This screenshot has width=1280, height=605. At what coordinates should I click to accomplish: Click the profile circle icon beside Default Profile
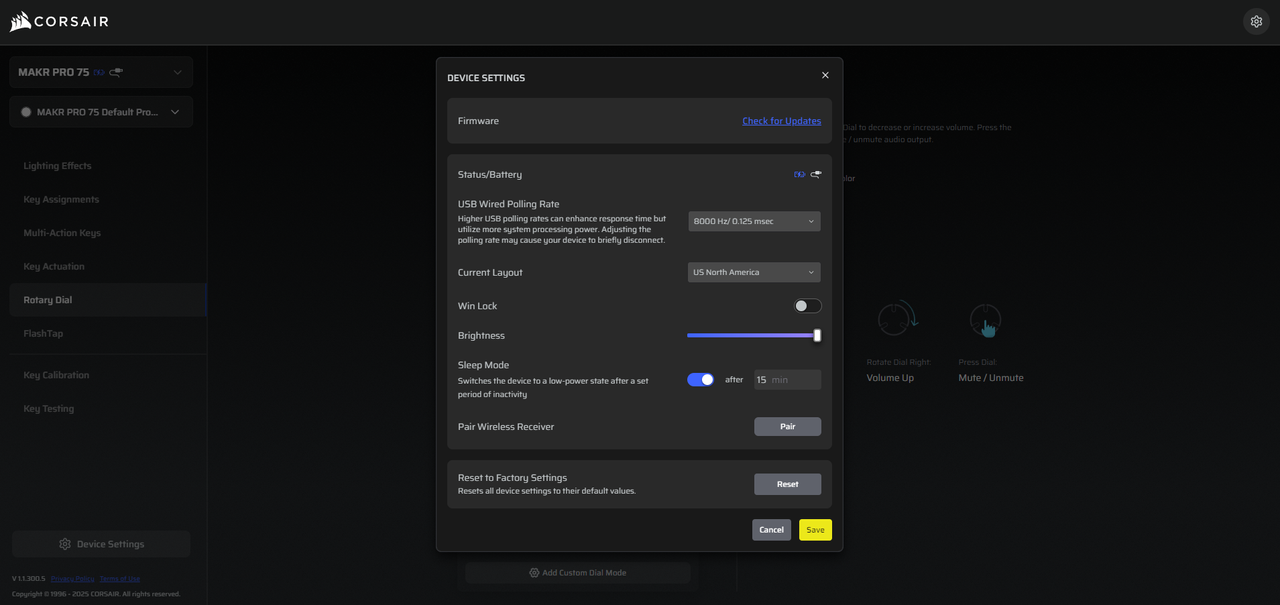26,112
